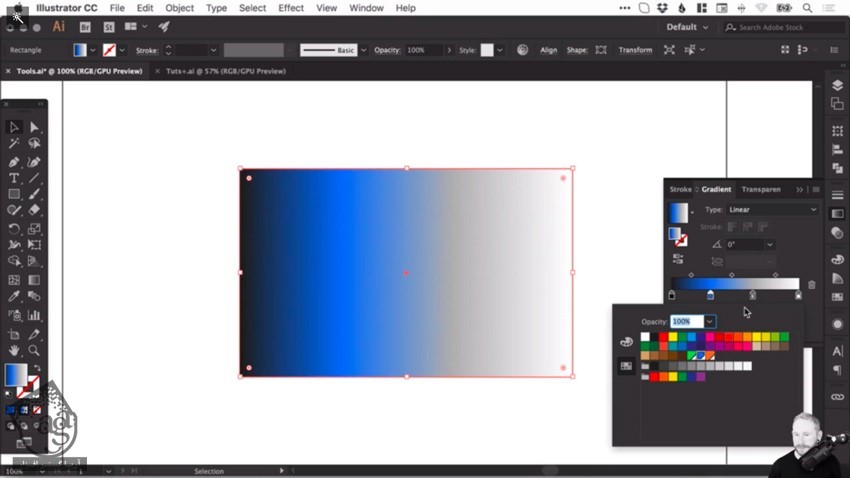Choose the Lasso tool
This screenshot has height=478, width=850.
coord(34,143)
